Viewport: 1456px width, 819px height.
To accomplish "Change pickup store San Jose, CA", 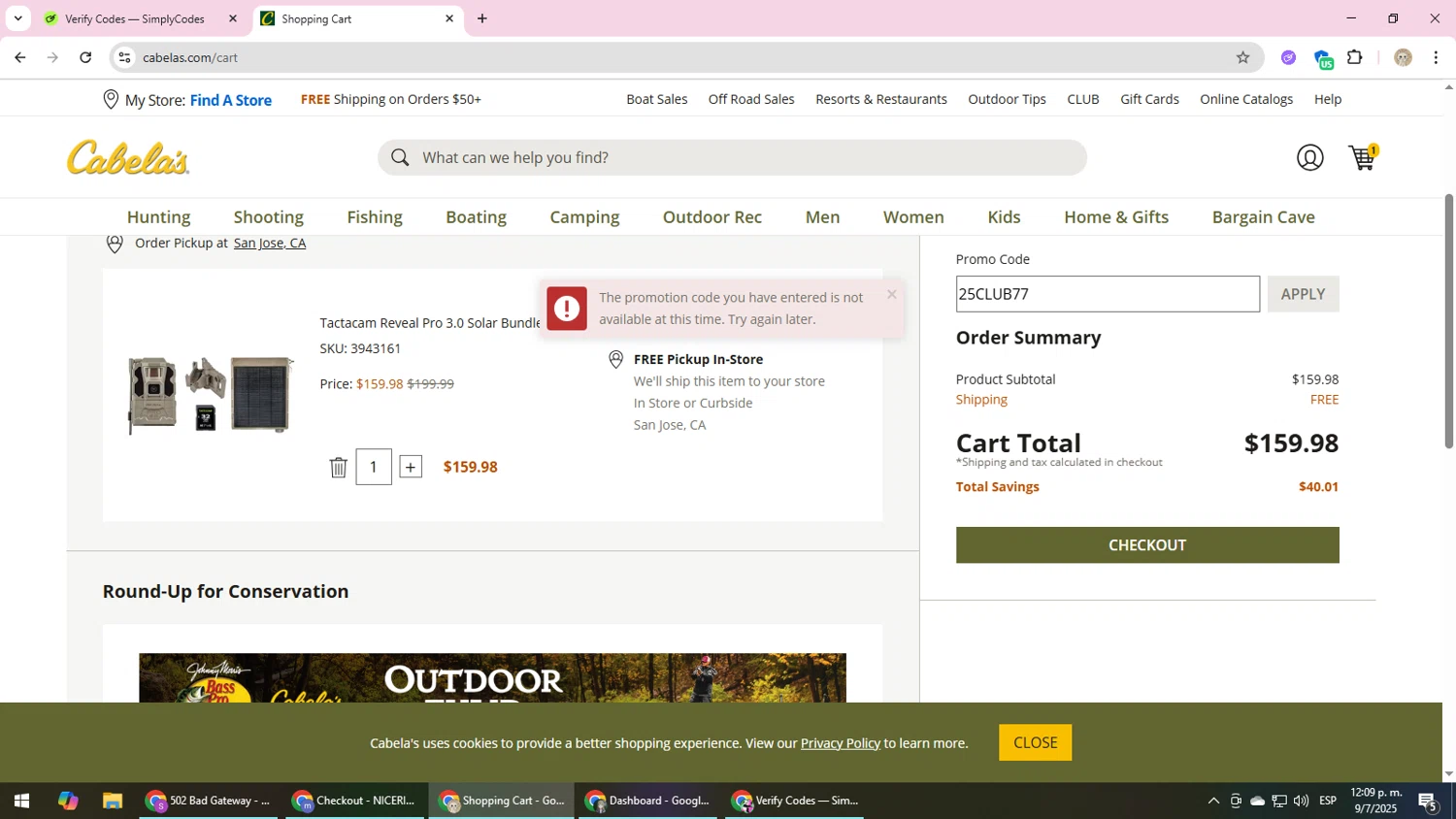I will 270,243.
